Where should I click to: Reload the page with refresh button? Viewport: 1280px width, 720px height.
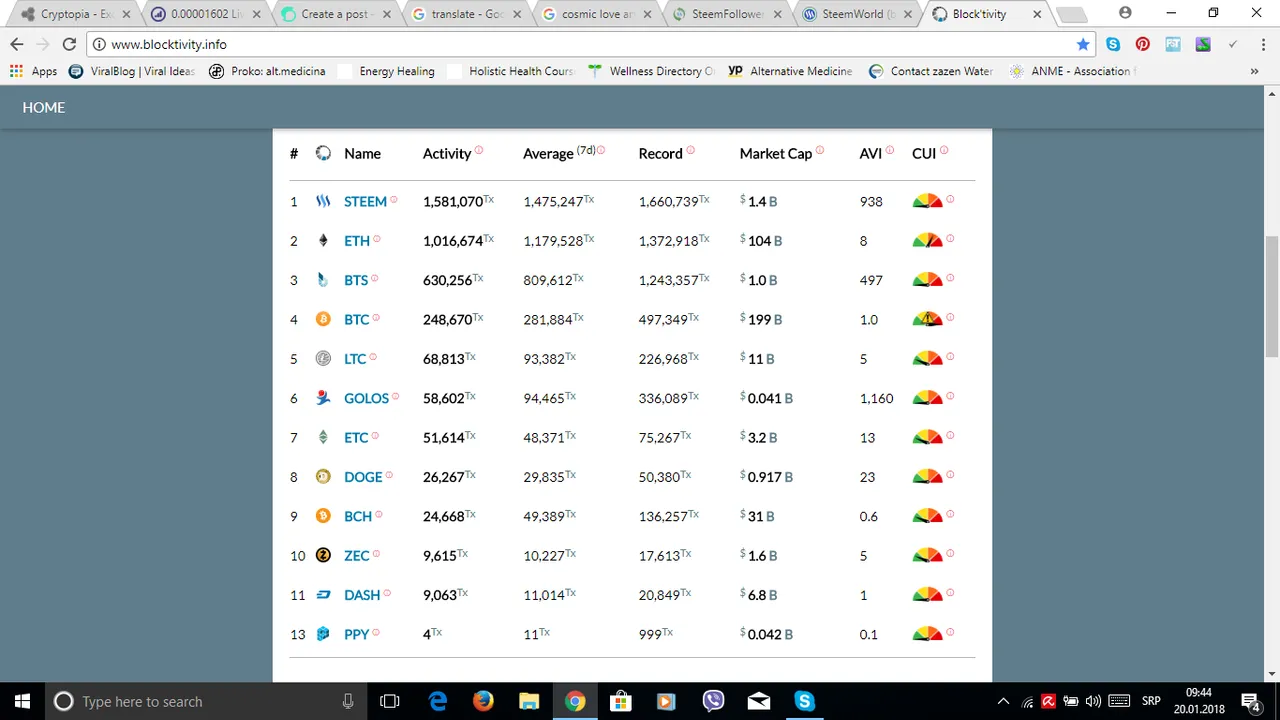point(69,44)
